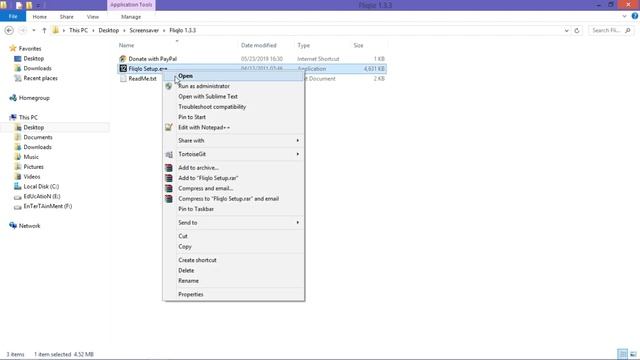Click Troubleshoot compatibility
Image resolution: width=640 pixels, height=360 pixels.
[x=233, y=107]
